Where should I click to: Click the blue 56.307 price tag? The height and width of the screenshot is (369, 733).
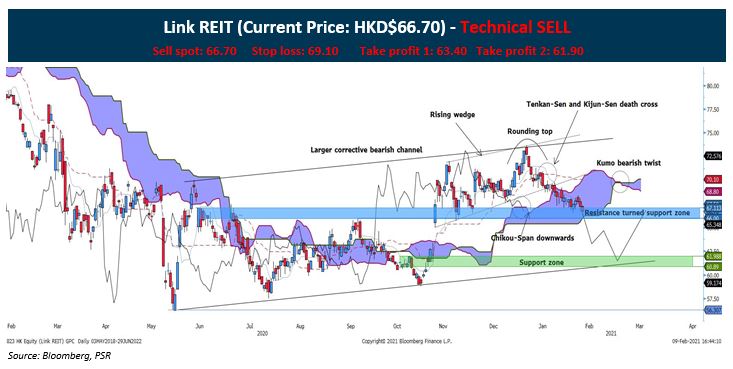pos(712,310)
